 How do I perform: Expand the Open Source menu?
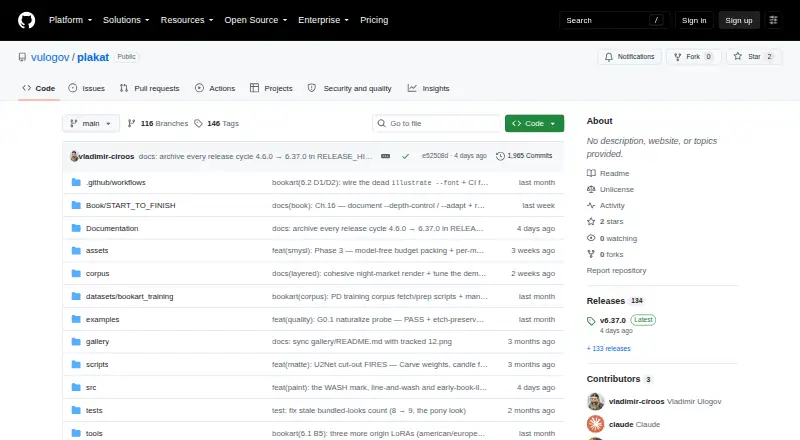[256, 20]
